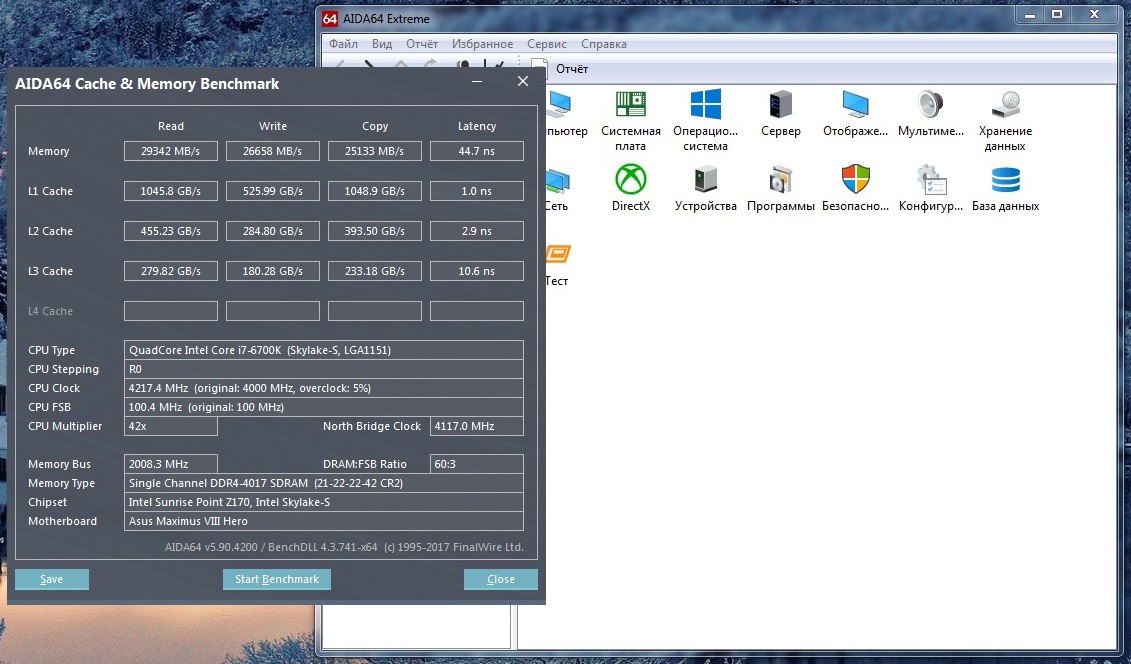Open the Устройства devices icon
Screen dimensions: 1131x664
pyautogui.click(x=705, y=179)
